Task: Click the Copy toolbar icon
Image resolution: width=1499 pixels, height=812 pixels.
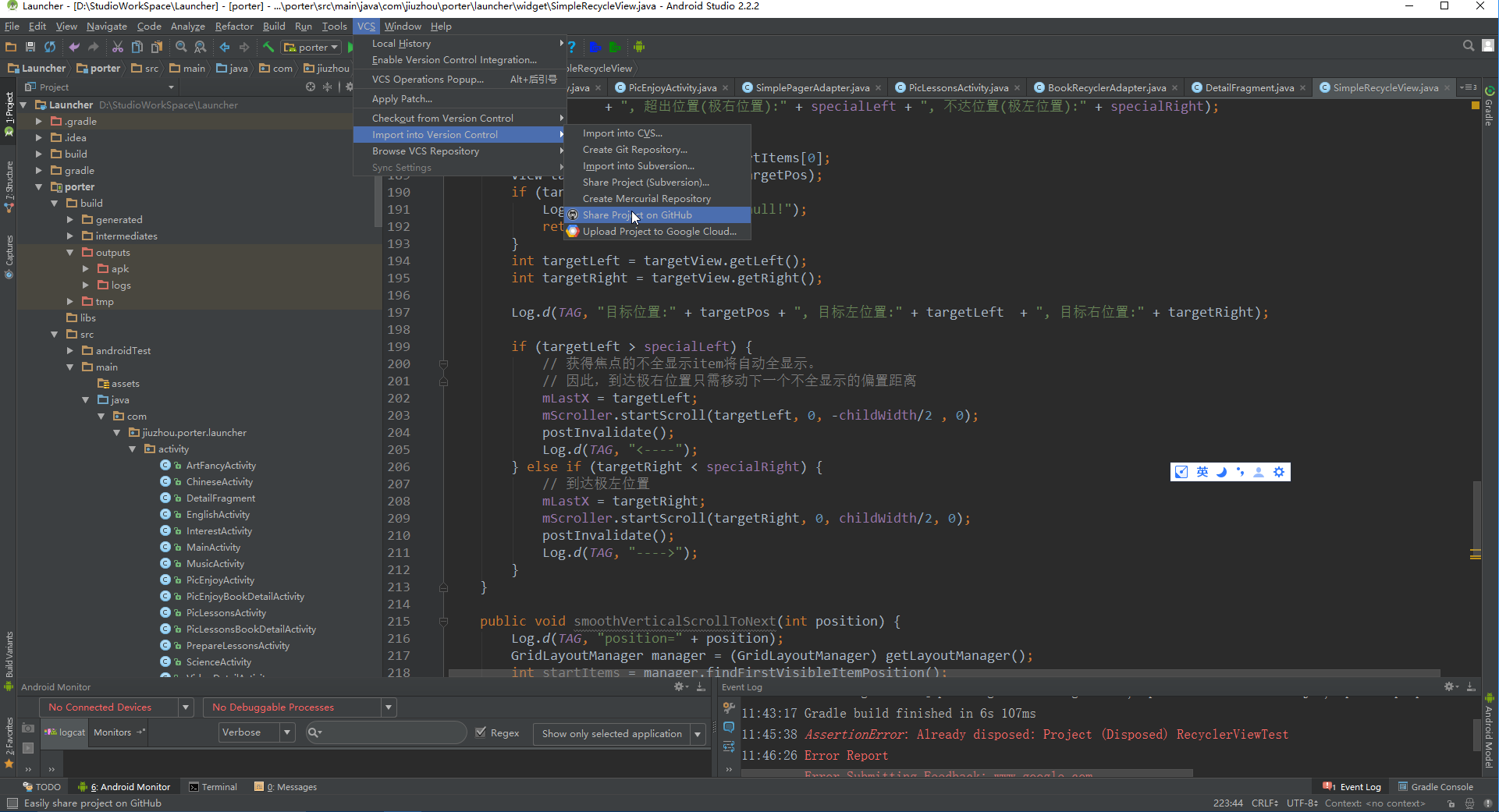Action: (137, 47)
